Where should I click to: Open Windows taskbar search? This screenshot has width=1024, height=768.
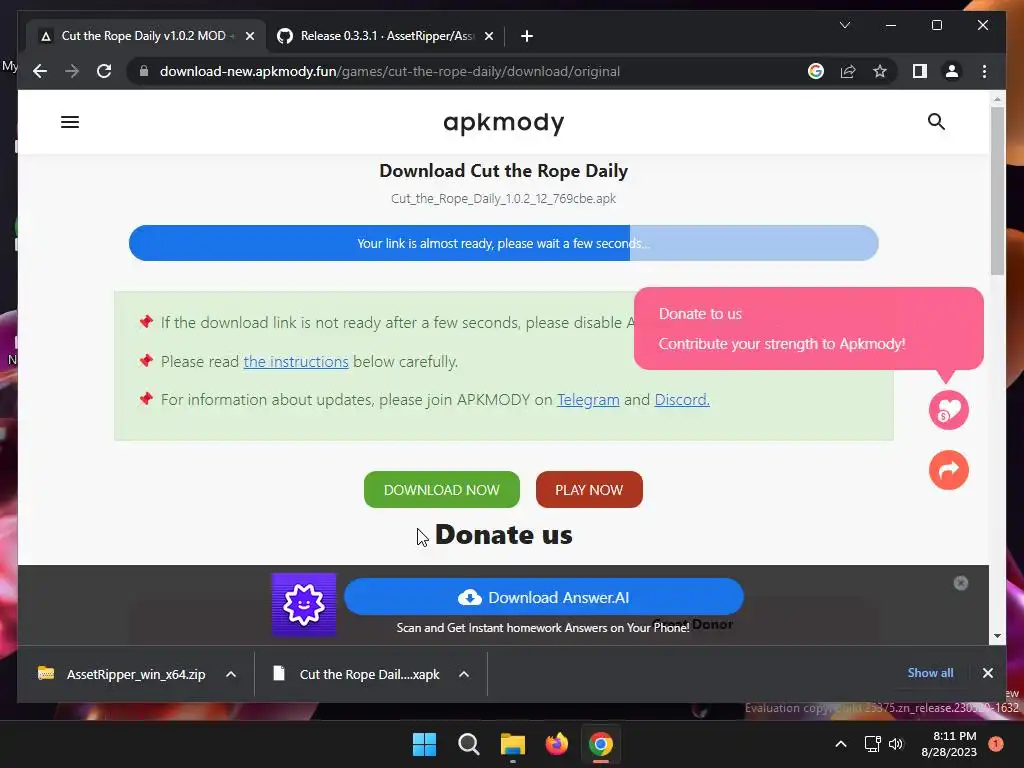tap(468, 744)
